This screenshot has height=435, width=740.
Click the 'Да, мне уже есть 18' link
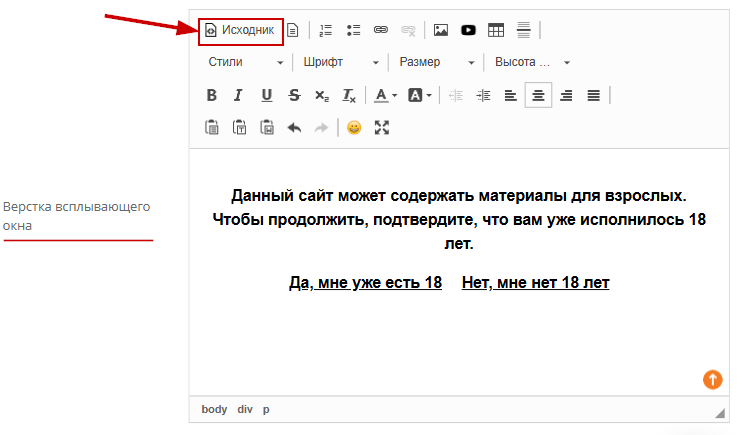[365, 283]
